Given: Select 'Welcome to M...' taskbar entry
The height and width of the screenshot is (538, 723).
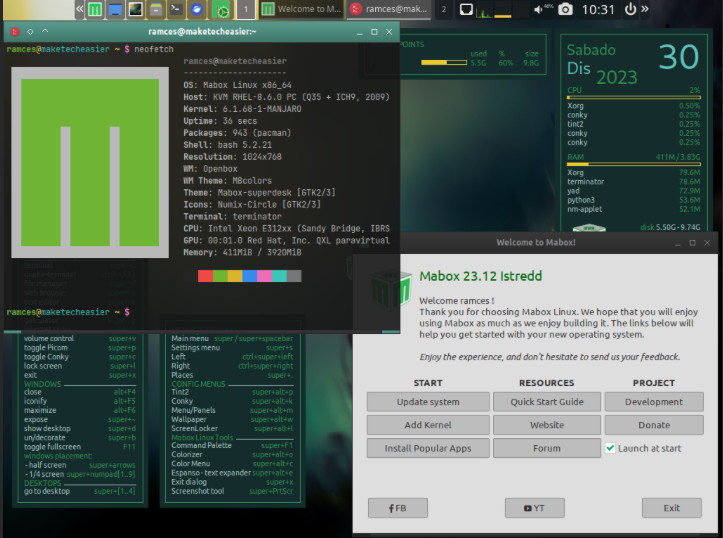Looking at the screenshot, I should tap(302, 9).
